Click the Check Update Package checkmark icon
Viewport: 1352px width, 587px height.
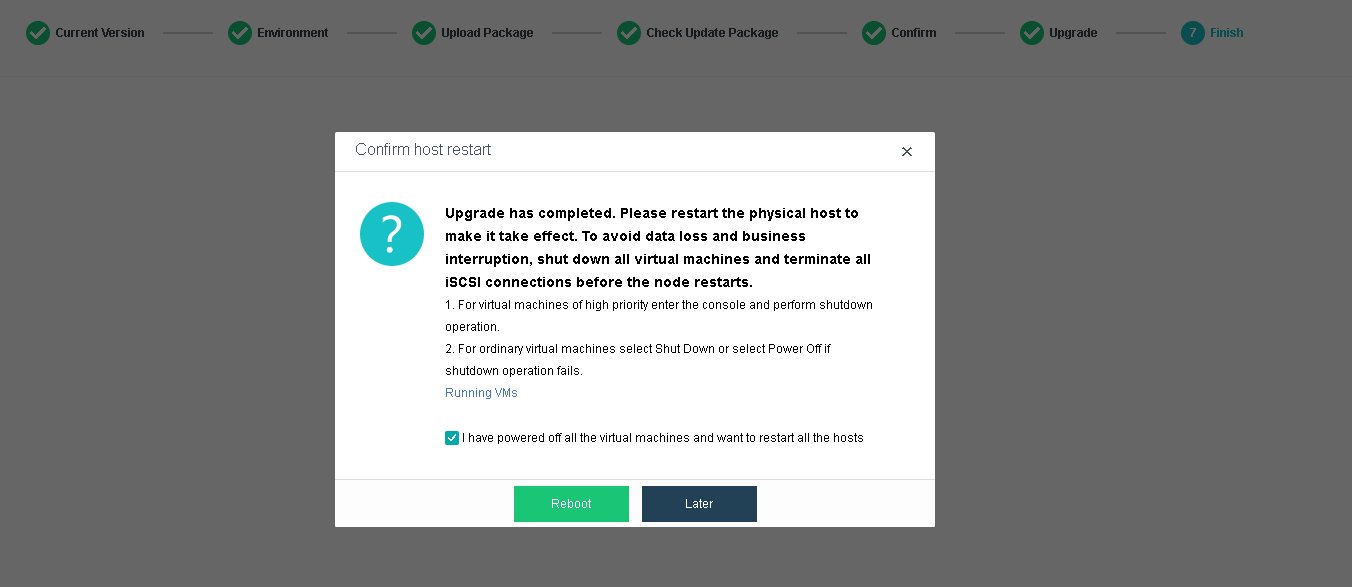click(629, 33)
